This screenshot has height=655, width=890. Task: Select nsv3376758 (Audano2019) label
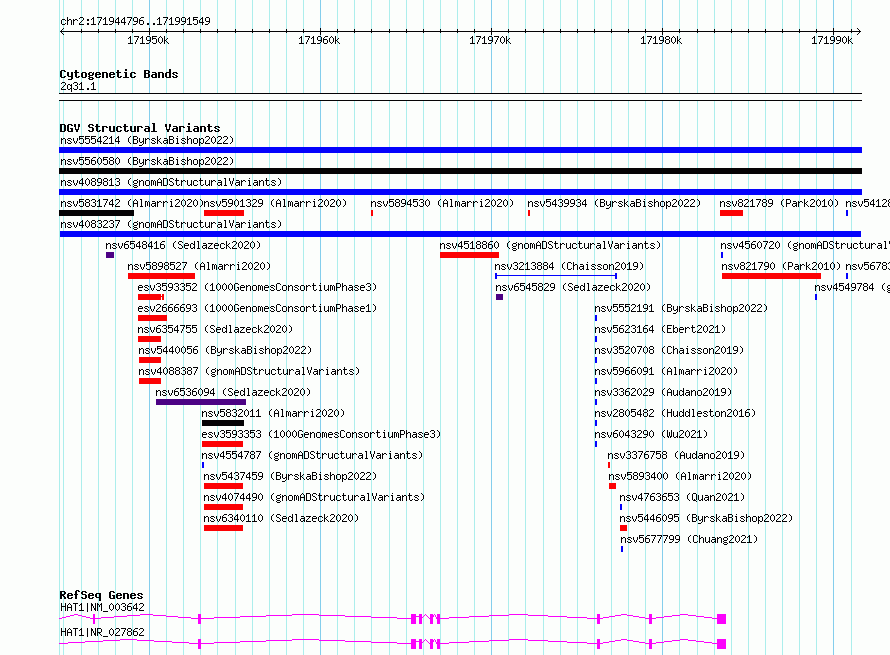676,455
